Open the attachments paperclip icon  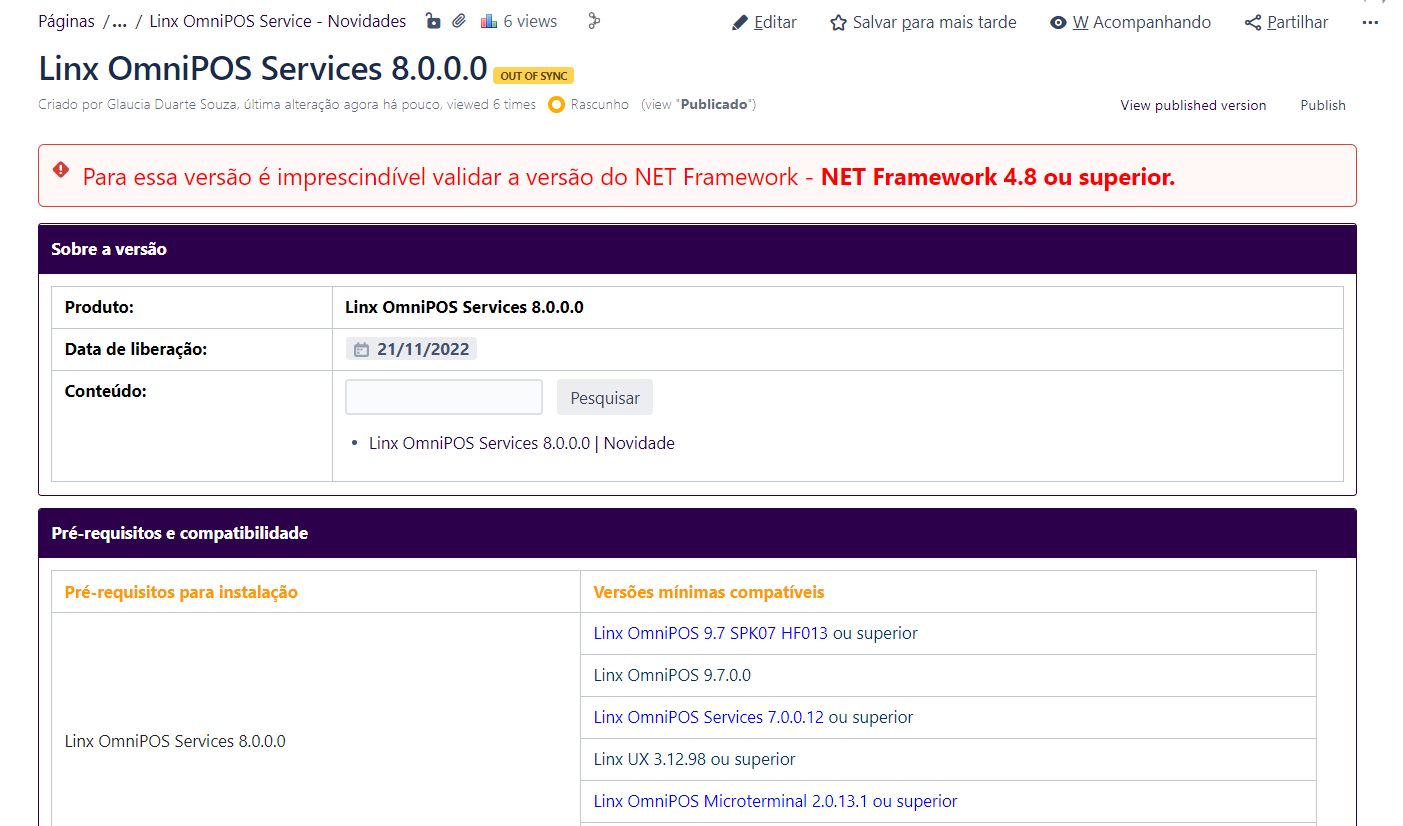coord(459,21)
